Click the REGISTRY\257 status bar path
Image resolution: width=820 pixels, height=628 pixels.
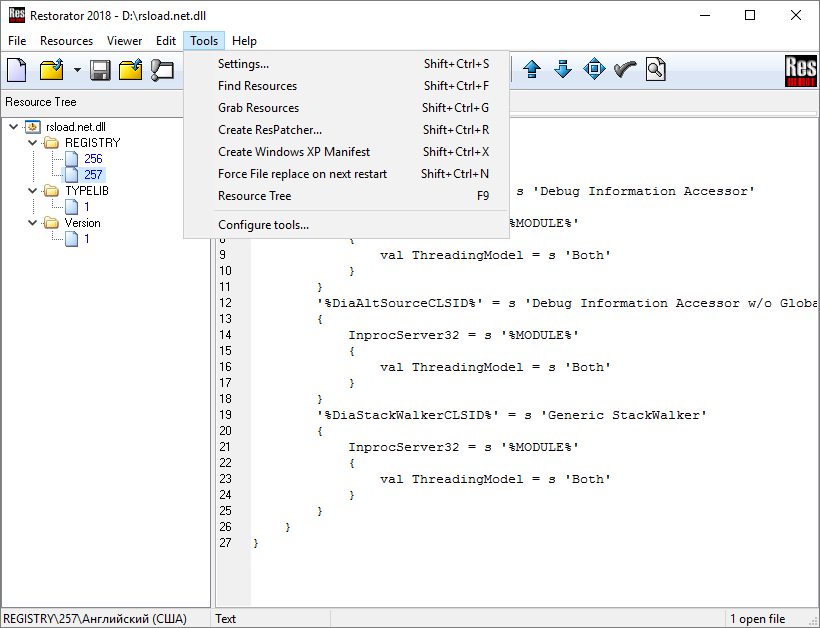click(95, 619)
